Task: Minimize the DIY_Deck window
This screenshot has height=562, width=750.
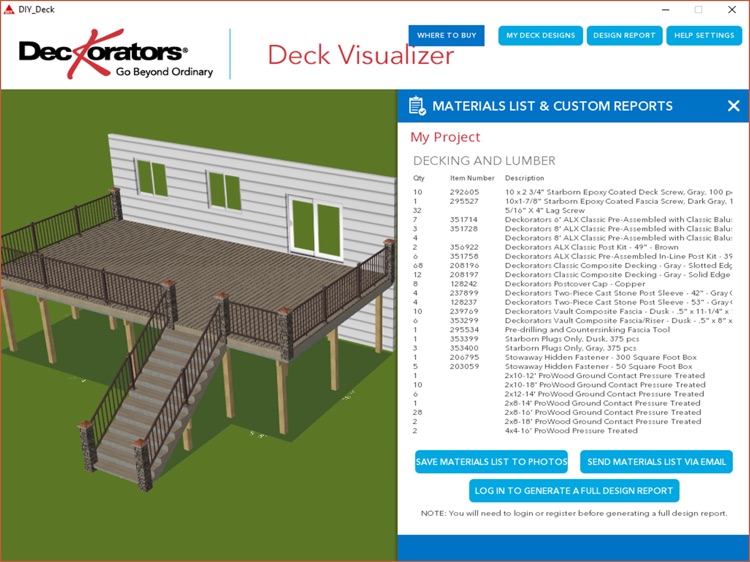Action: coord(666,10)
